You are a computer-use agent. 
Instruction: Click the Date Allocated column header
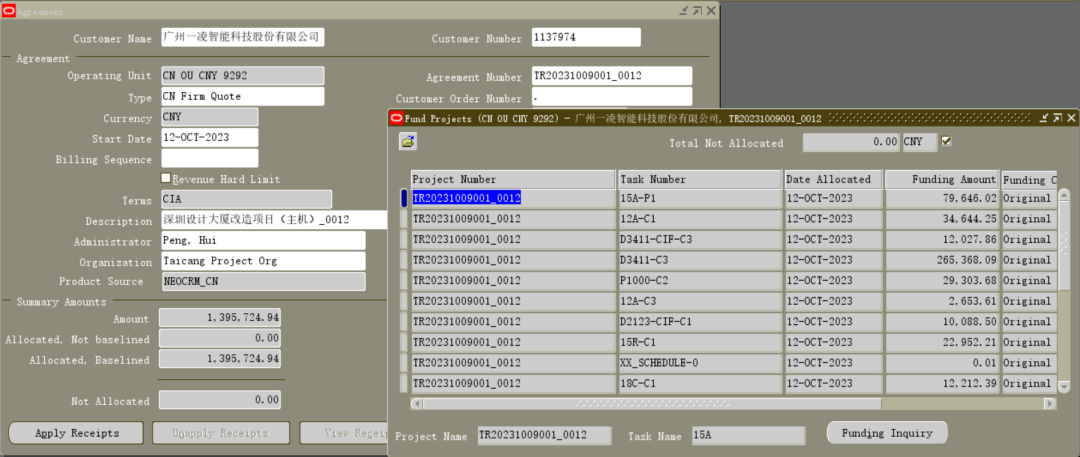pyautogui.click(x=833, y=179)
